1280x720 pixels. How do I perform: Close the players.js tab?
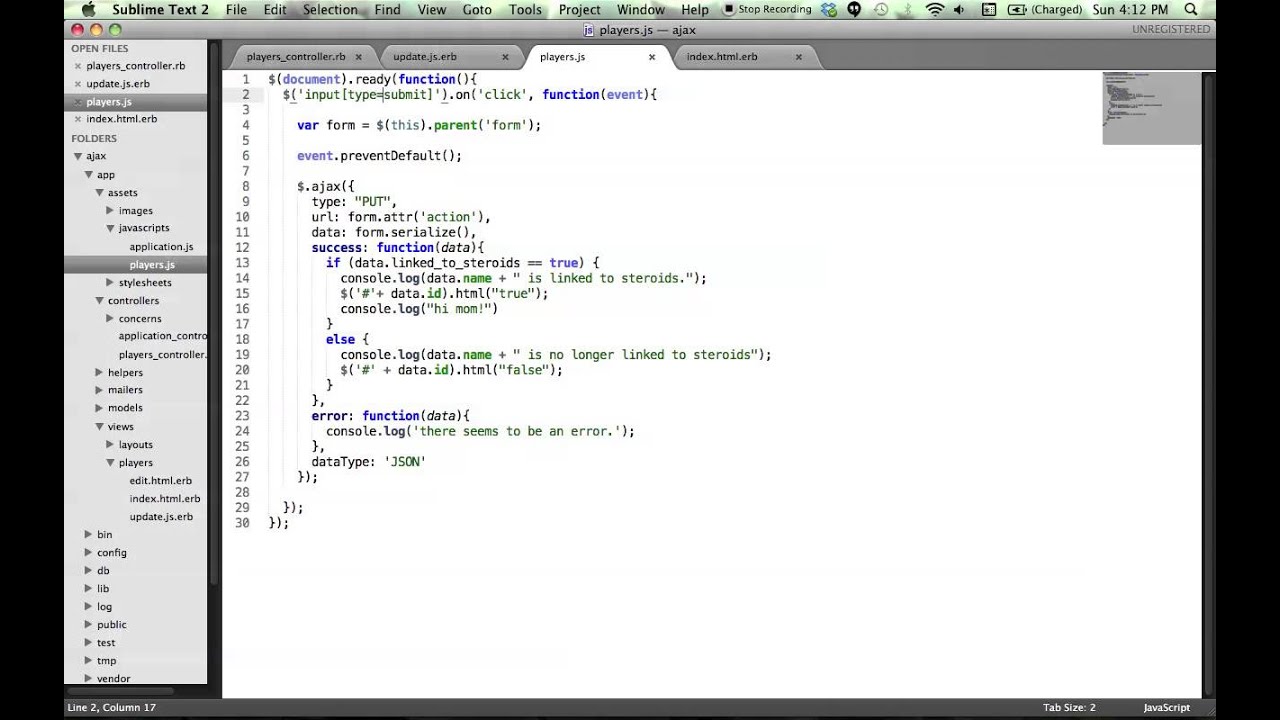point(652,57)
